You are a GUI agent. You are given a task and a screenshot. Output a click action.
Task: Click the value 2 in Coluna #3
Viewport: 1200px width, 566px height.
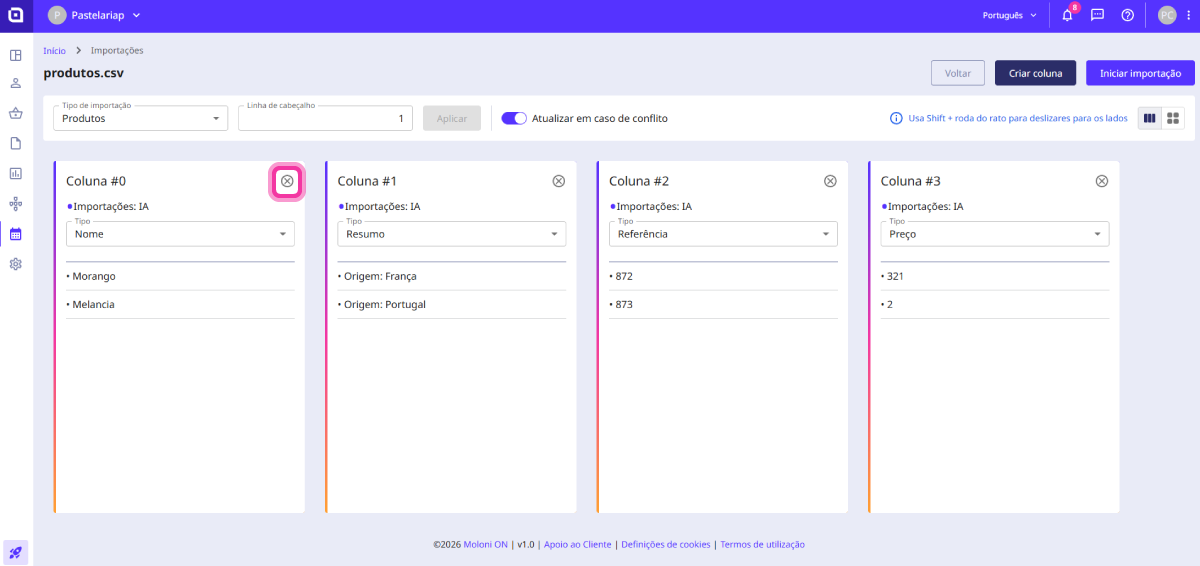pos(889,304)
